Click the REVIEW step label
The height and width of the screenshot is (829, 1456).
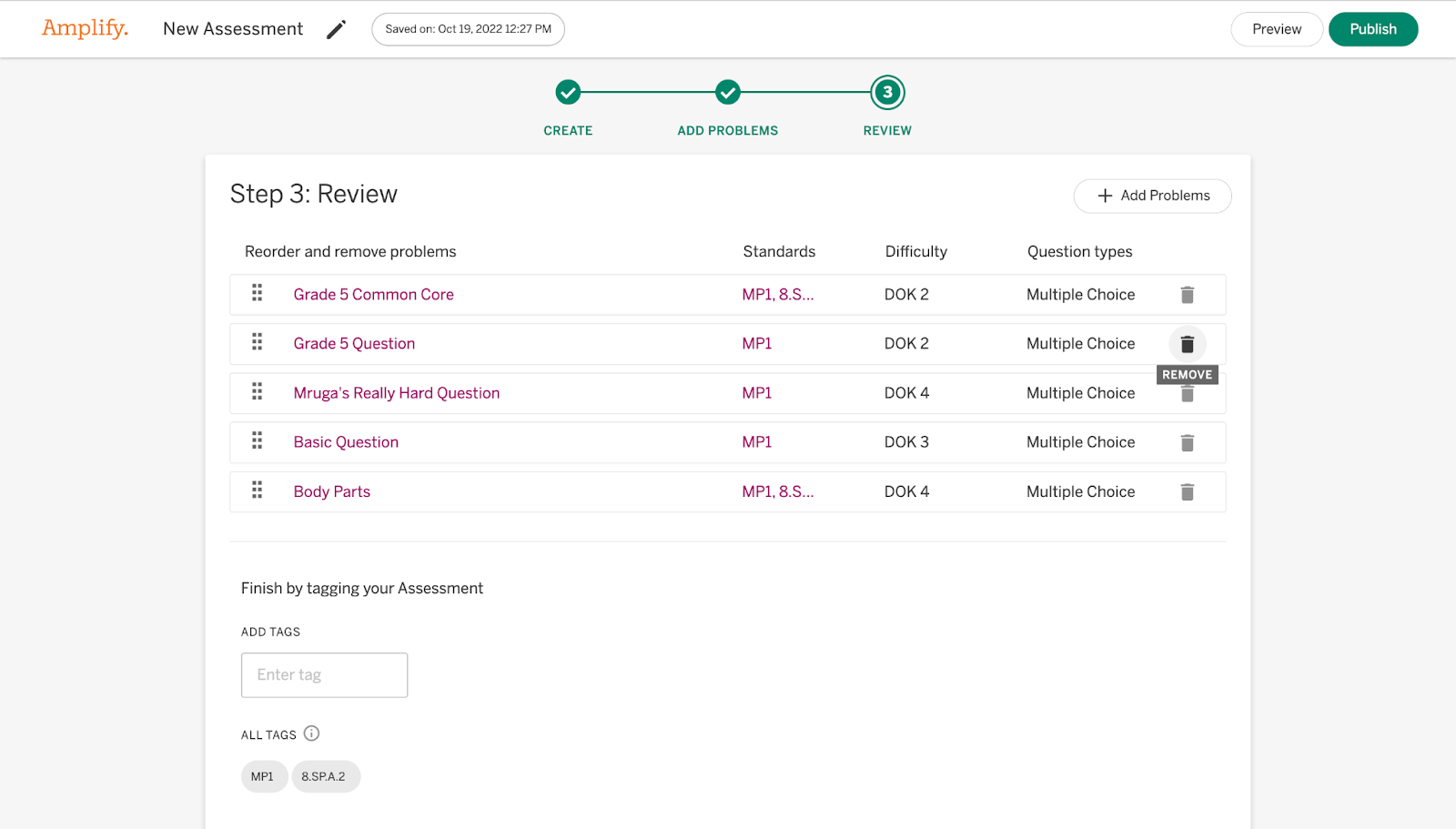(887, 131)
